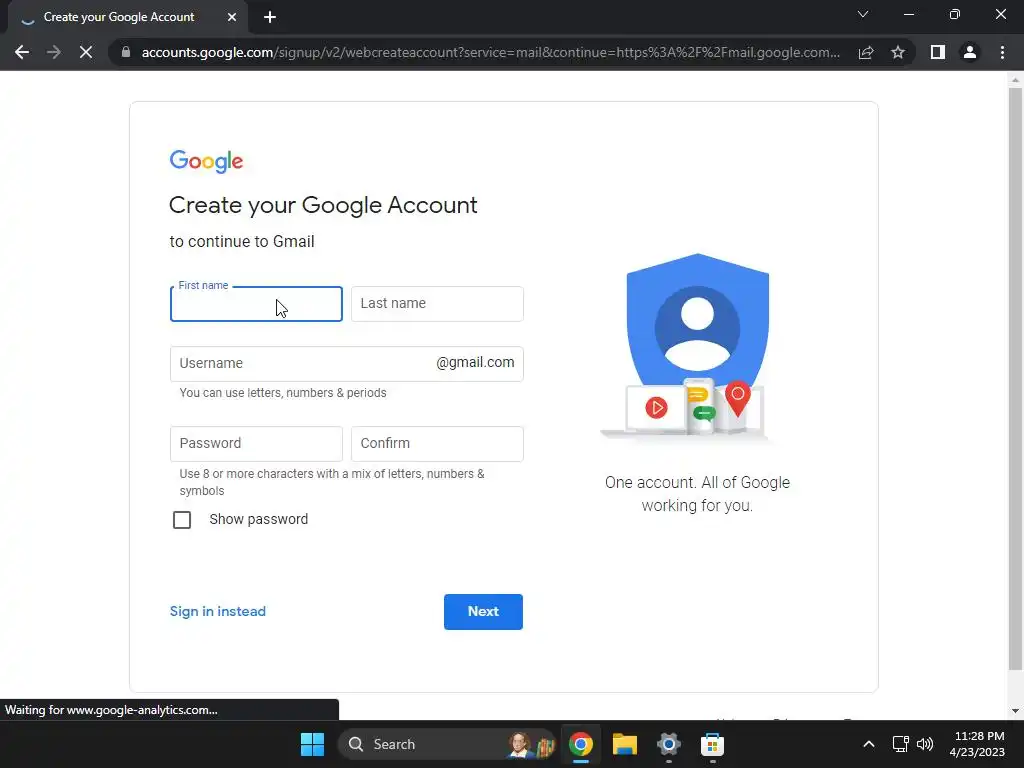Open the Settings gear in the taskbar
1024x768 pixels.
[x=669, y=744]
